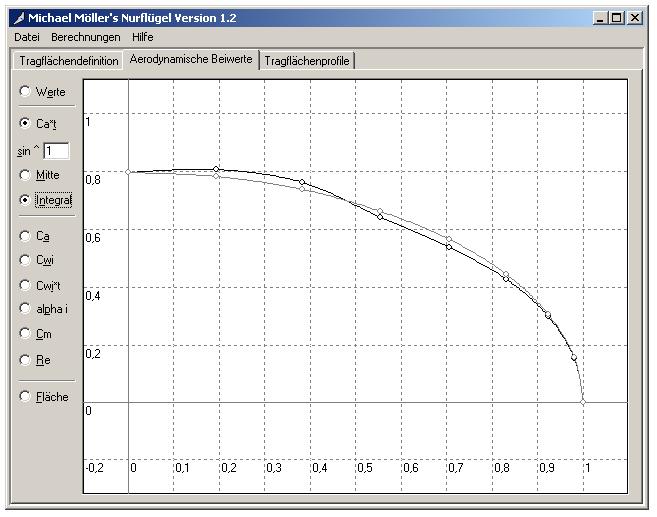657x517 pixels.
Task: Select the Aerodynamische Beiwerte tab
Action: 191,60
